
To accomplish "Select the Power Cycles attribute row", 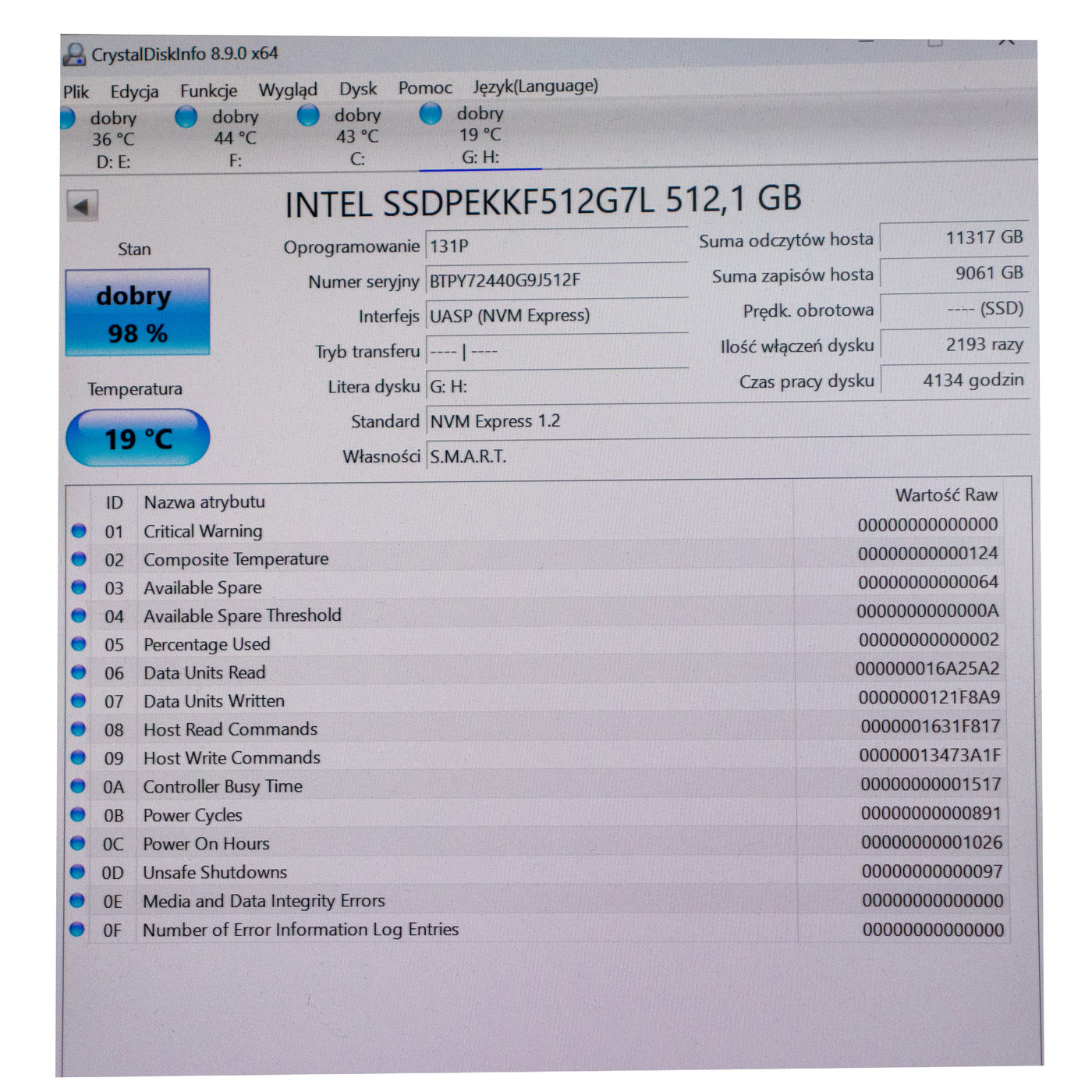I will (535, 815).
